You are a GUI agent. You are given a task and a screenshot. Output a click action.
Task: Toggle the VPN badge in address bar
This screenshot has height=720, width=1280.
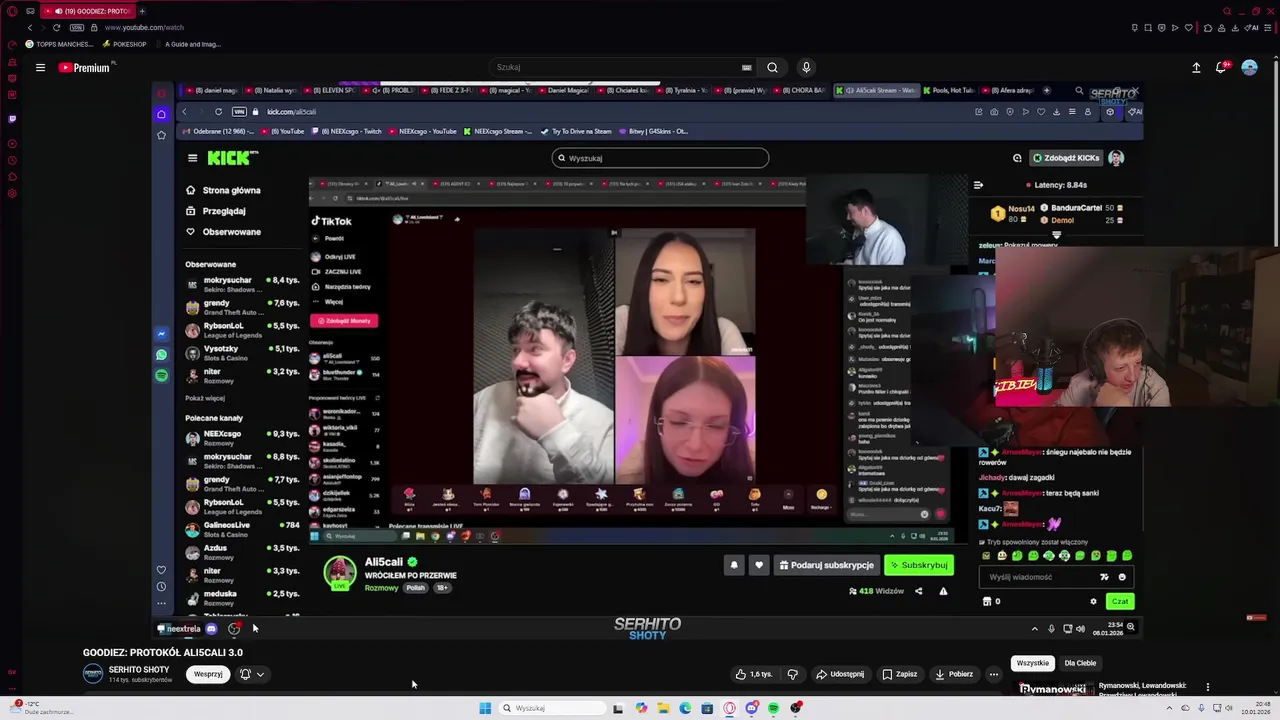[77, 27]
